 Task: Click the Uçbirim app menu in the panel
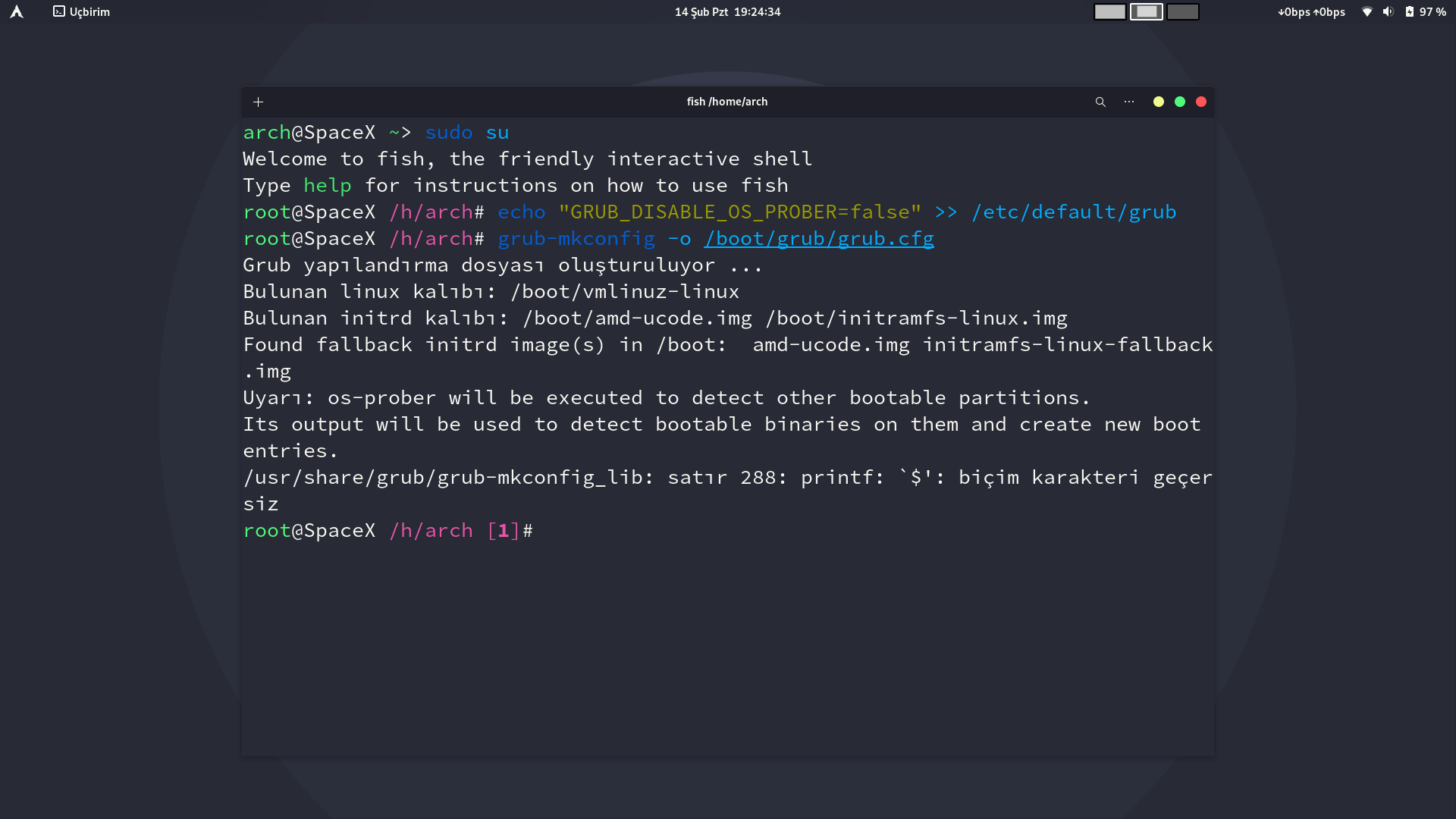[82, 11]
